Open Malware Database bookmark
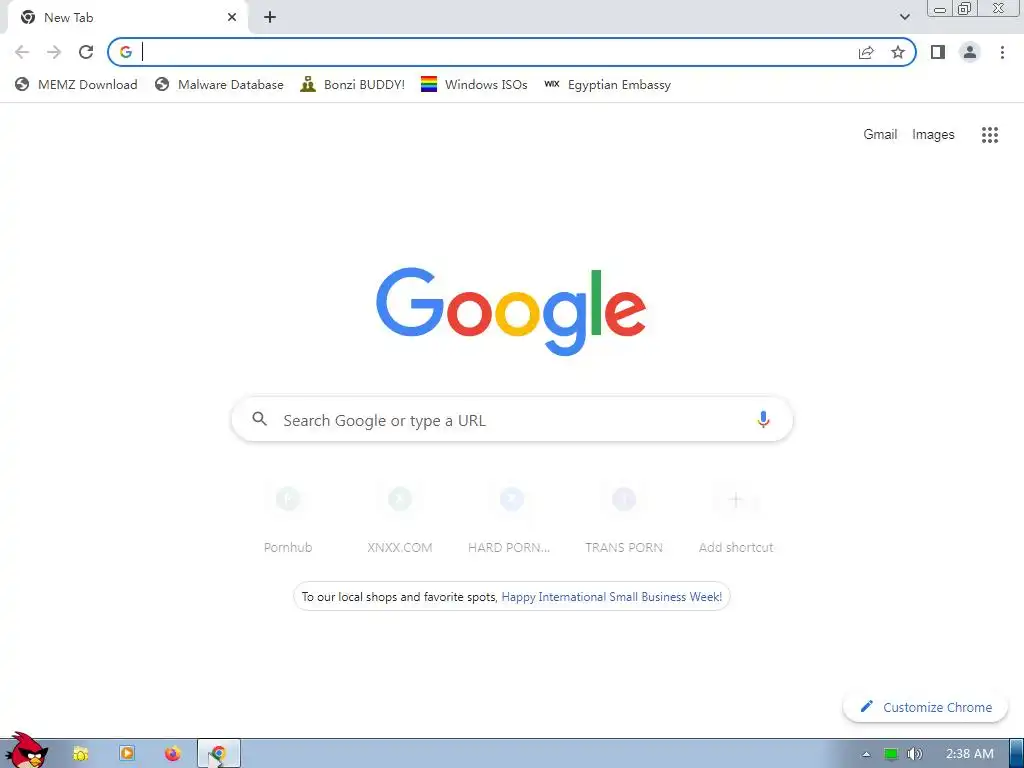The height and width of the screenshot is (768, 1024). click(x=219, y=84)
